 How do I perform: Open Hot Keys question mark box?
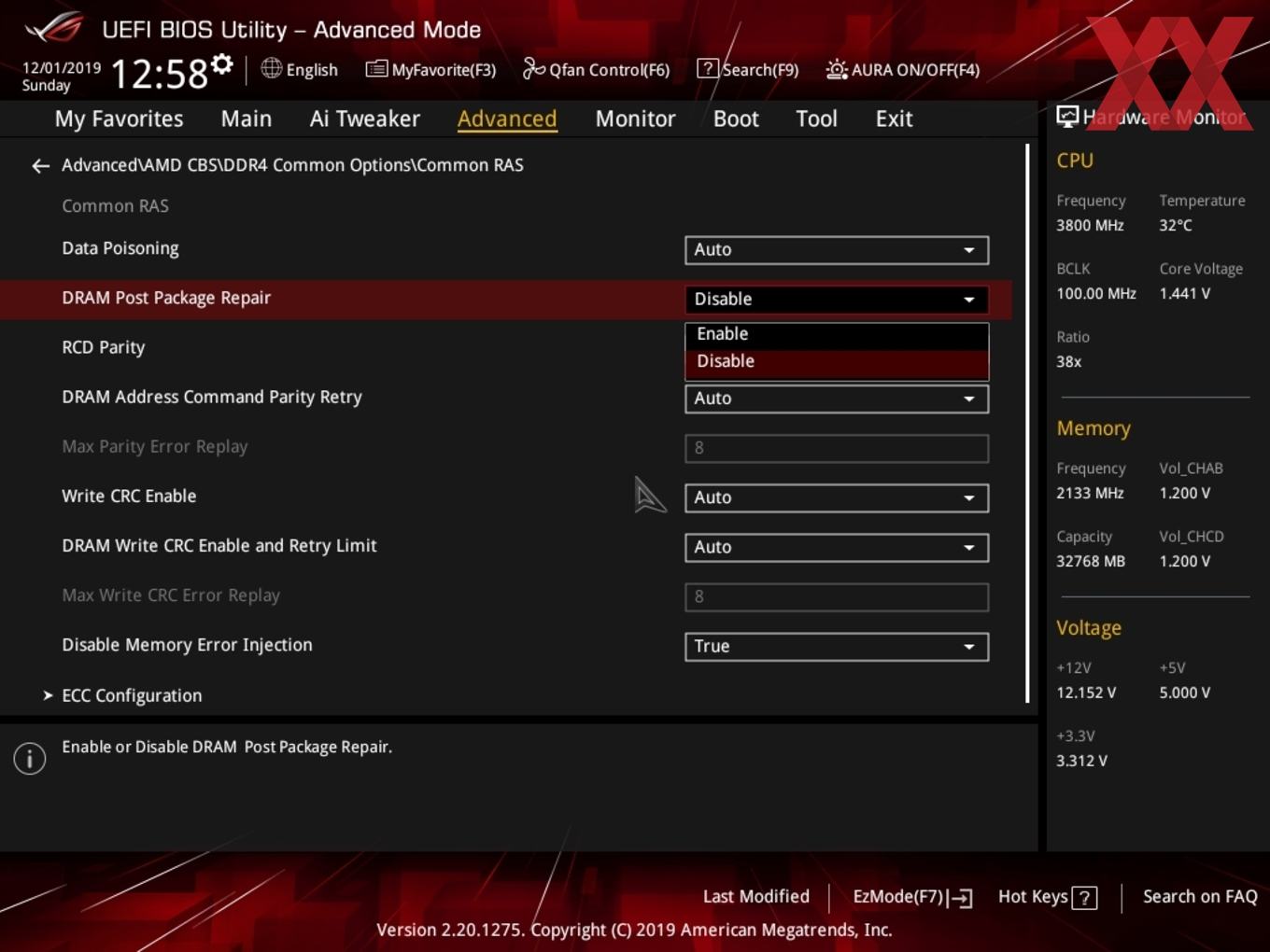click(x=1084, y=898)
